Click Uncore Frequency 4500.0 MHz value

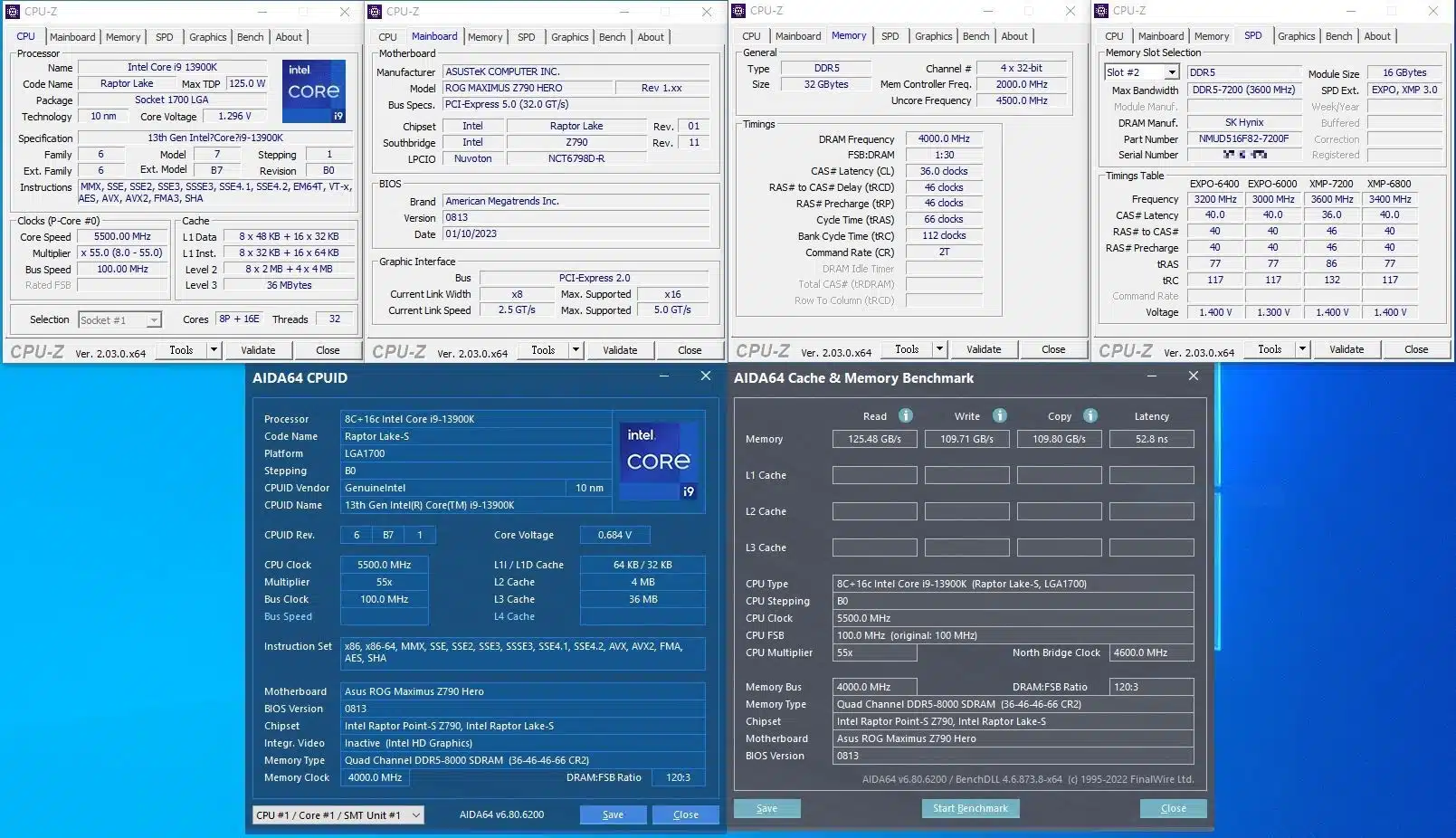(x=1023, y=100)
